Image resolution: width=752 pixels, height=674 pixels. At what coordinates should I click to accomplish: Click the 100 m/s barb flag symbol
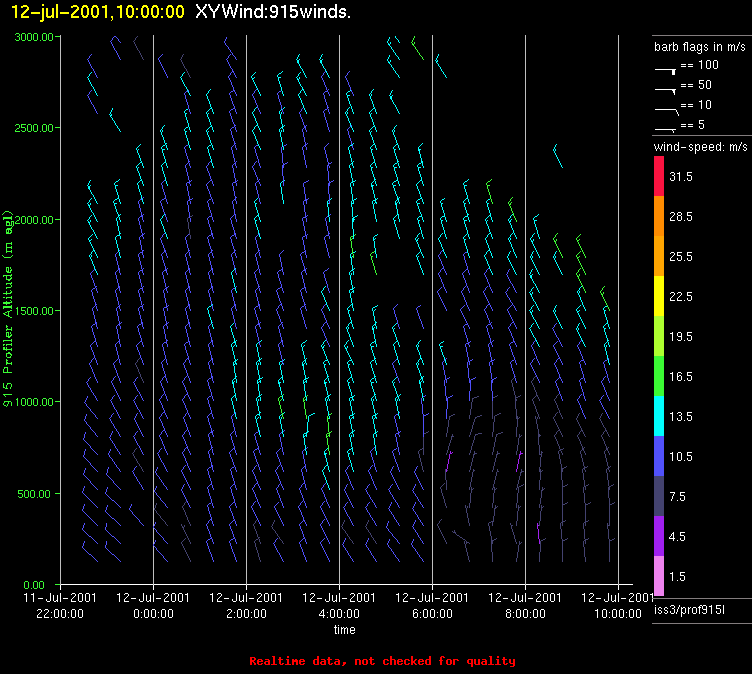tap(666, 69)
